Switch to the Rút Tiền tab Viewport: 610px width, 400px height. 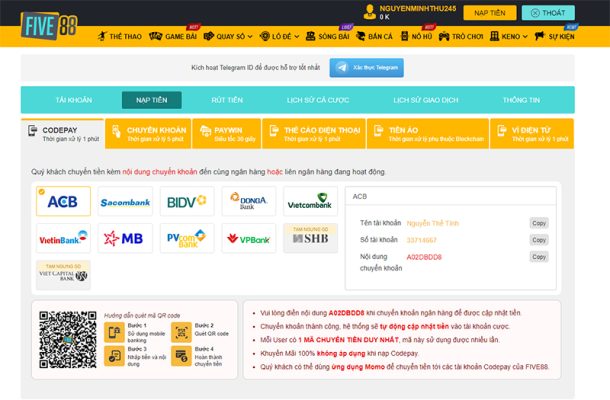pos(227,100)
